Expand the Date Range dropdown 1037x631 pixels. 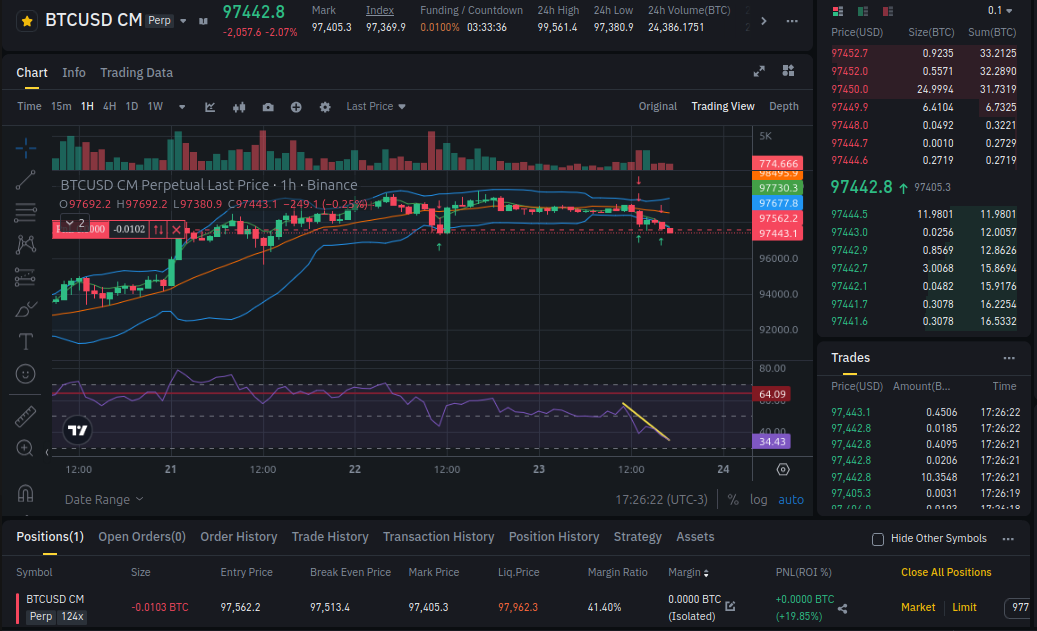(104, 500)
